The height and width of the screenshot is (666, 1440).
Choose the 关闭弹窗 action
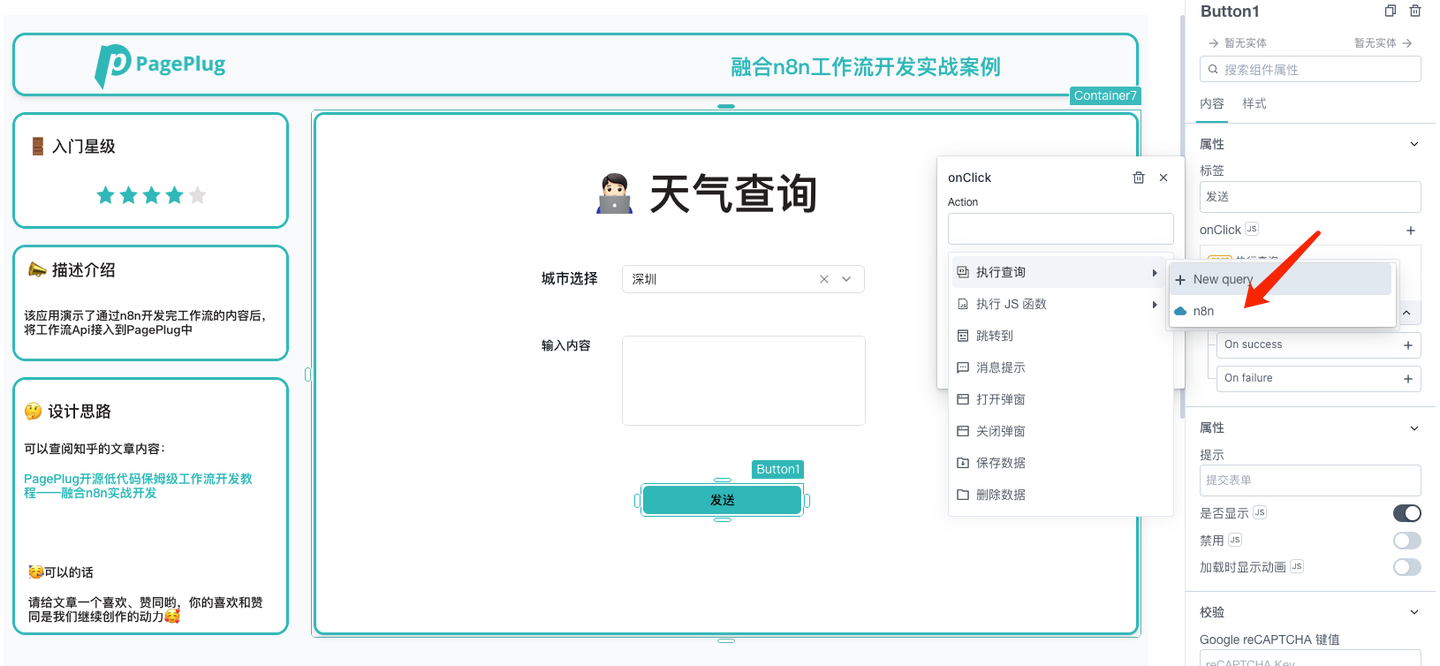(x=1059, y=431)
